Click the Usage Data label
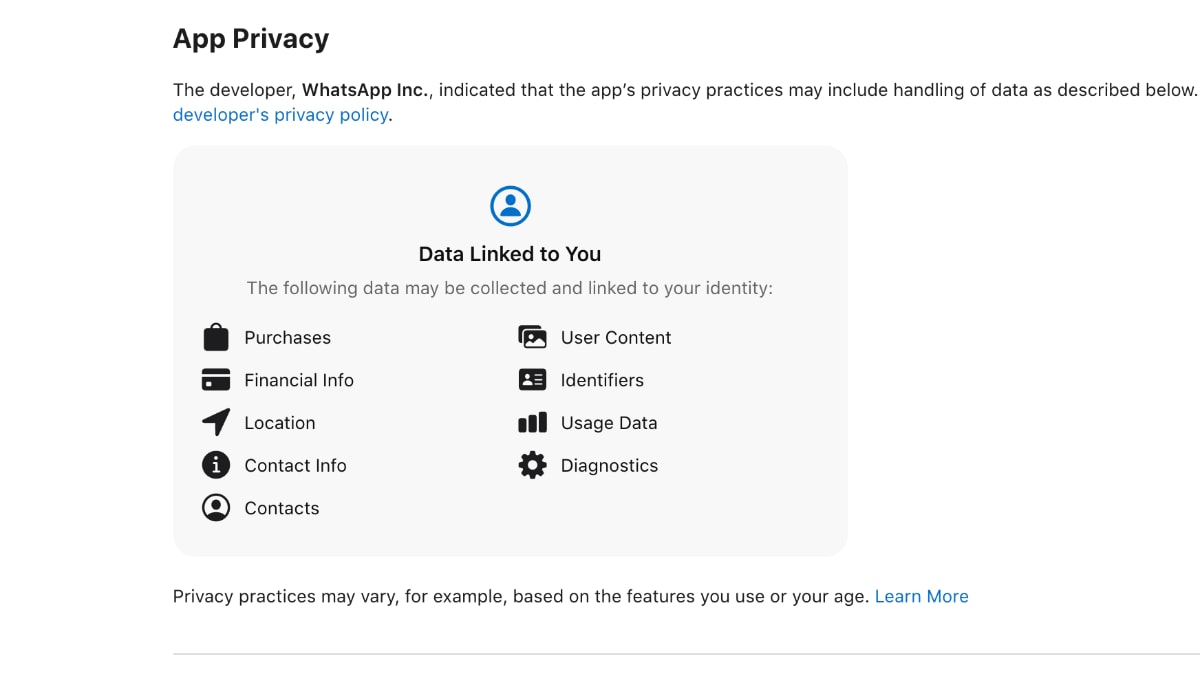The height and width of the screenshot is (675, 1200). click(609, 423)
